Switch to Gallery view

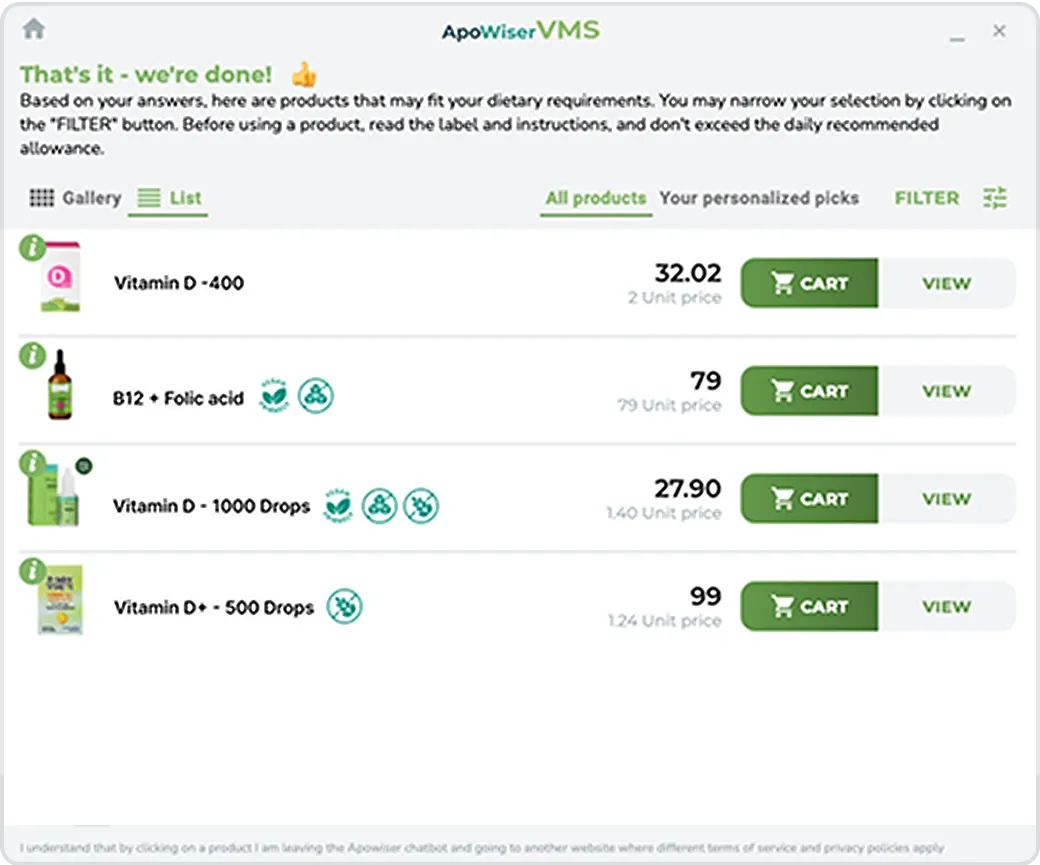76,198
